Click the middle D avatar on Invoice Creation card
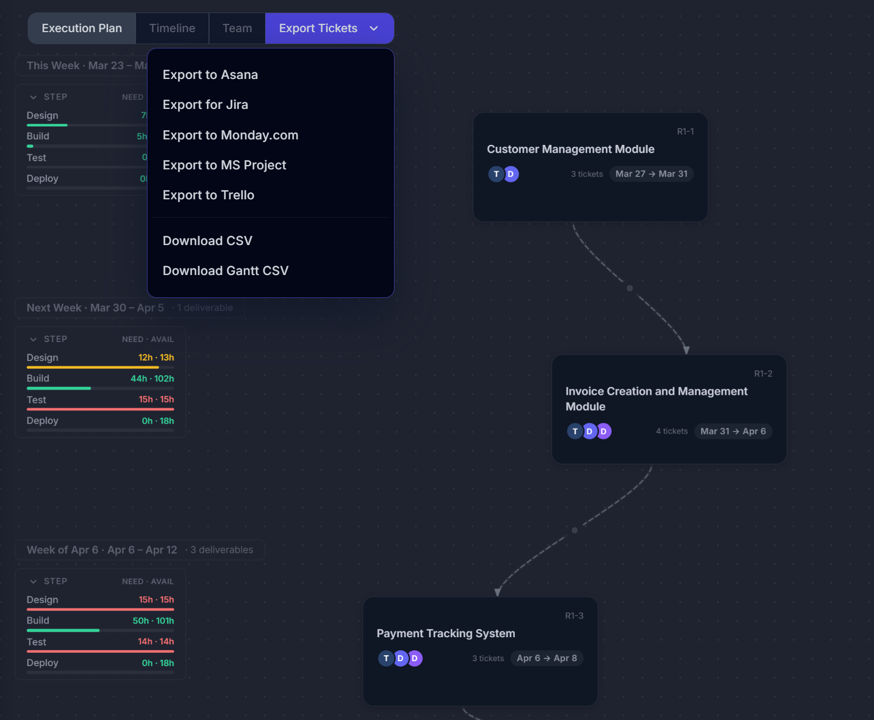 click(x=589, y=431)
